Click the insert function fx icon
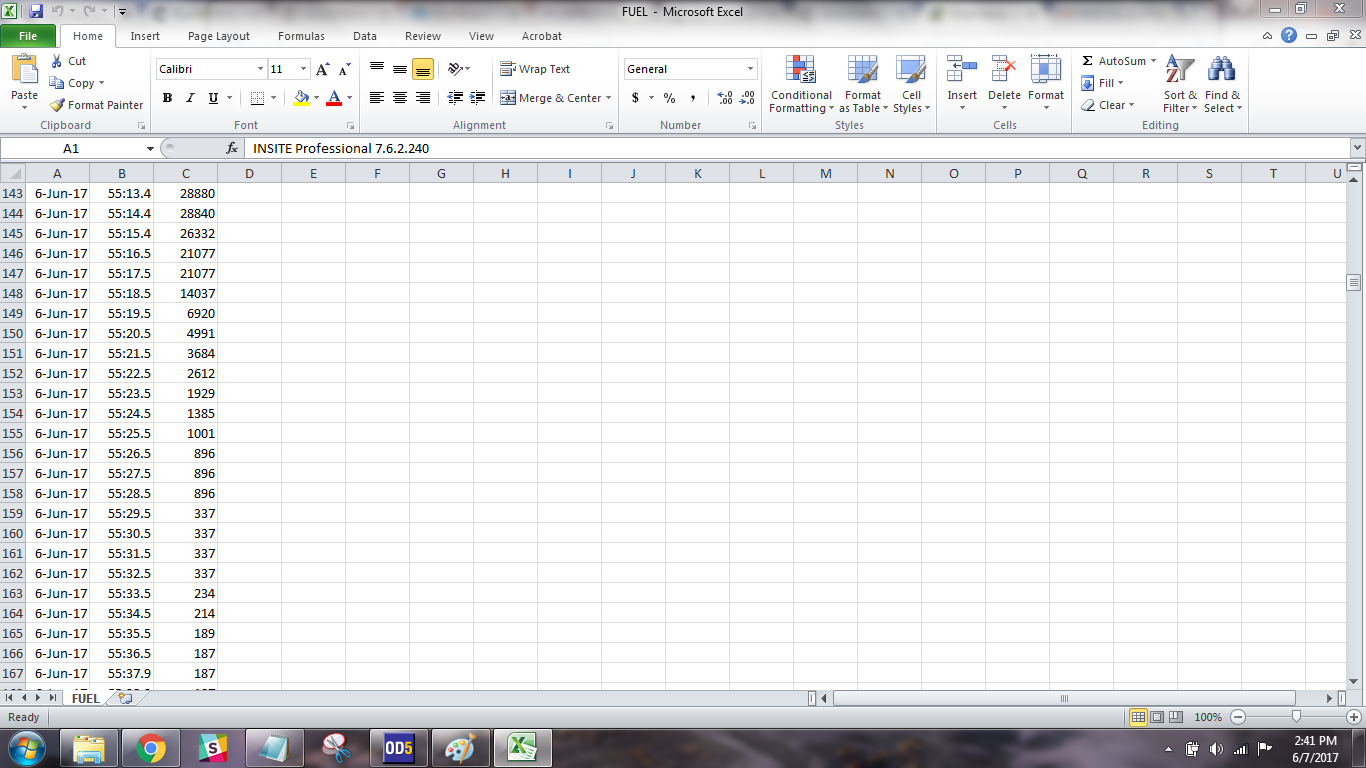The width and height of the screenshot is (1366, 768). tap(232, 148)
